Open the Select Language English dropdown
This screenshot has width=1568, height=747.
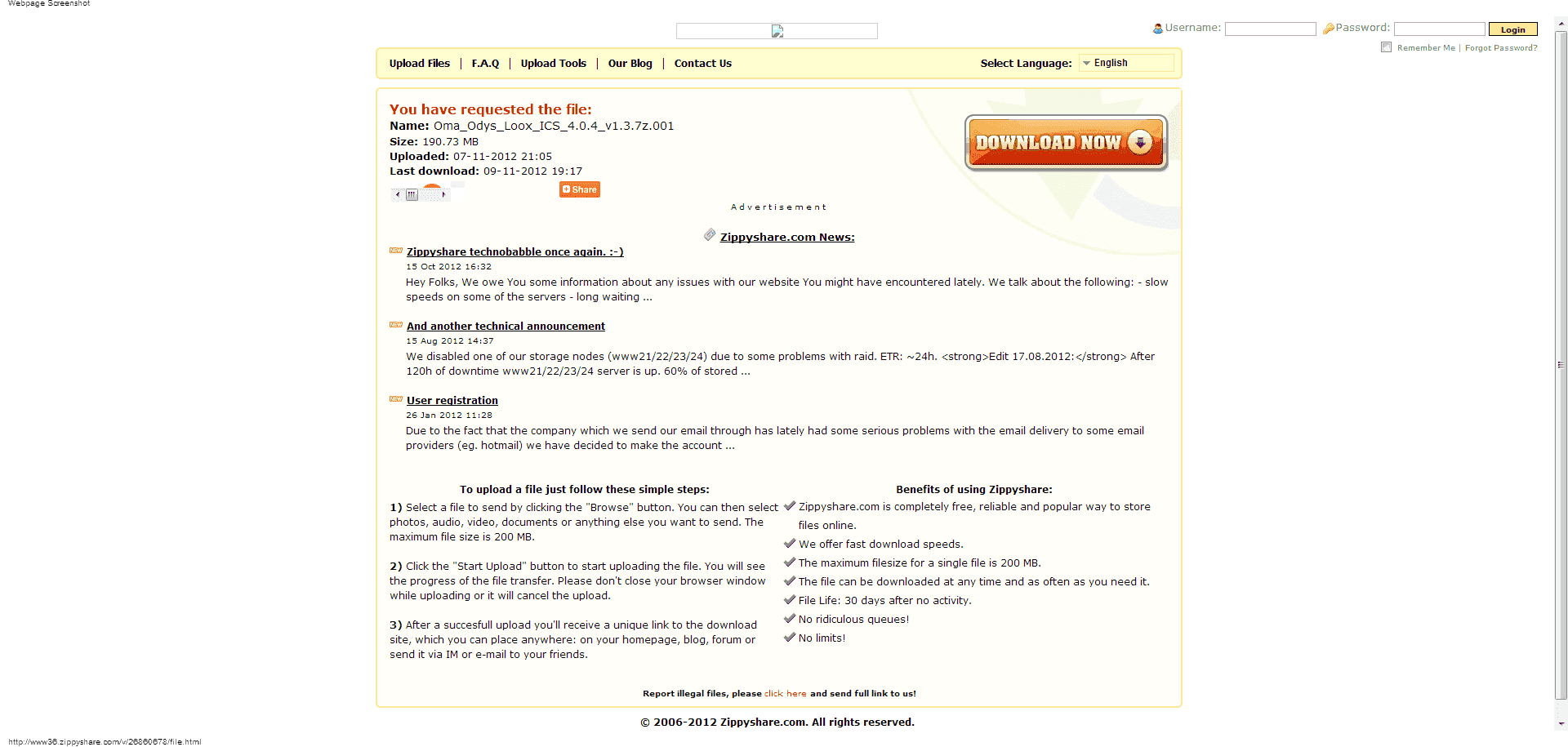(1126, 63)
